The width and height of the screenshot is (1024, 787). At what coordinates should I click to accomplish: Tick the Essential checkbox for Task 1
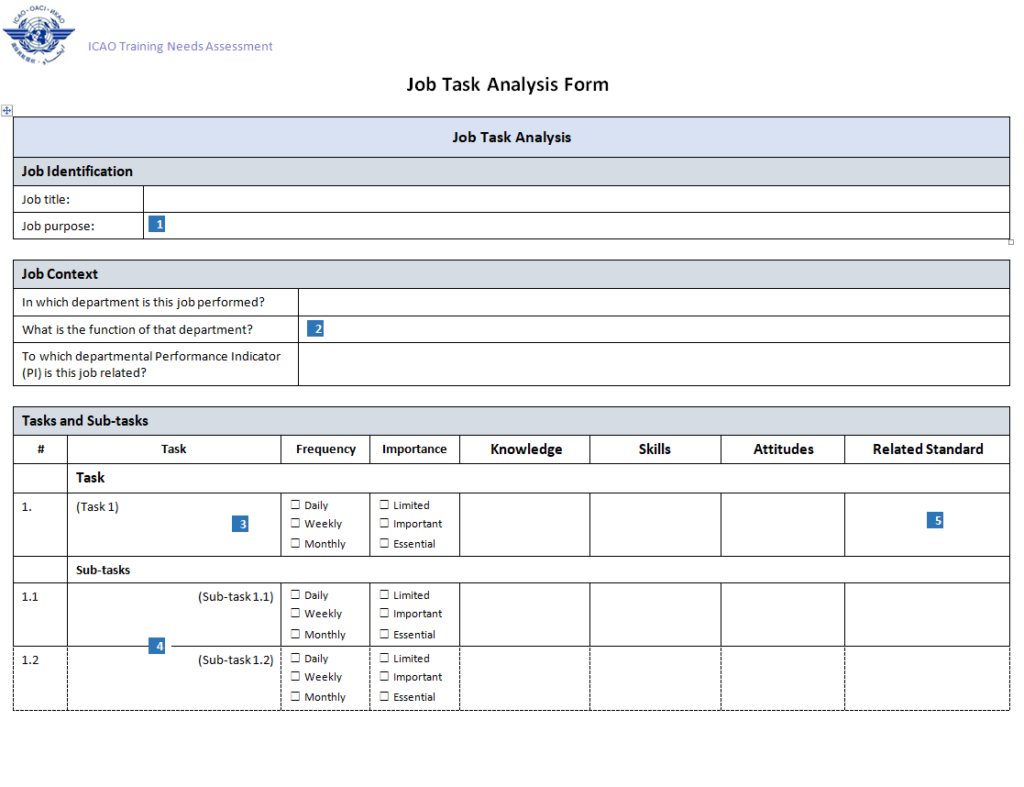click(384, 544)
